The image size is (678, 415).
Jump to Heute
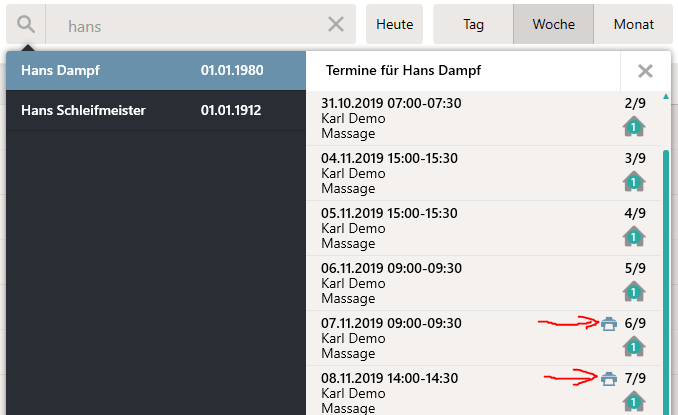[394, 24]
